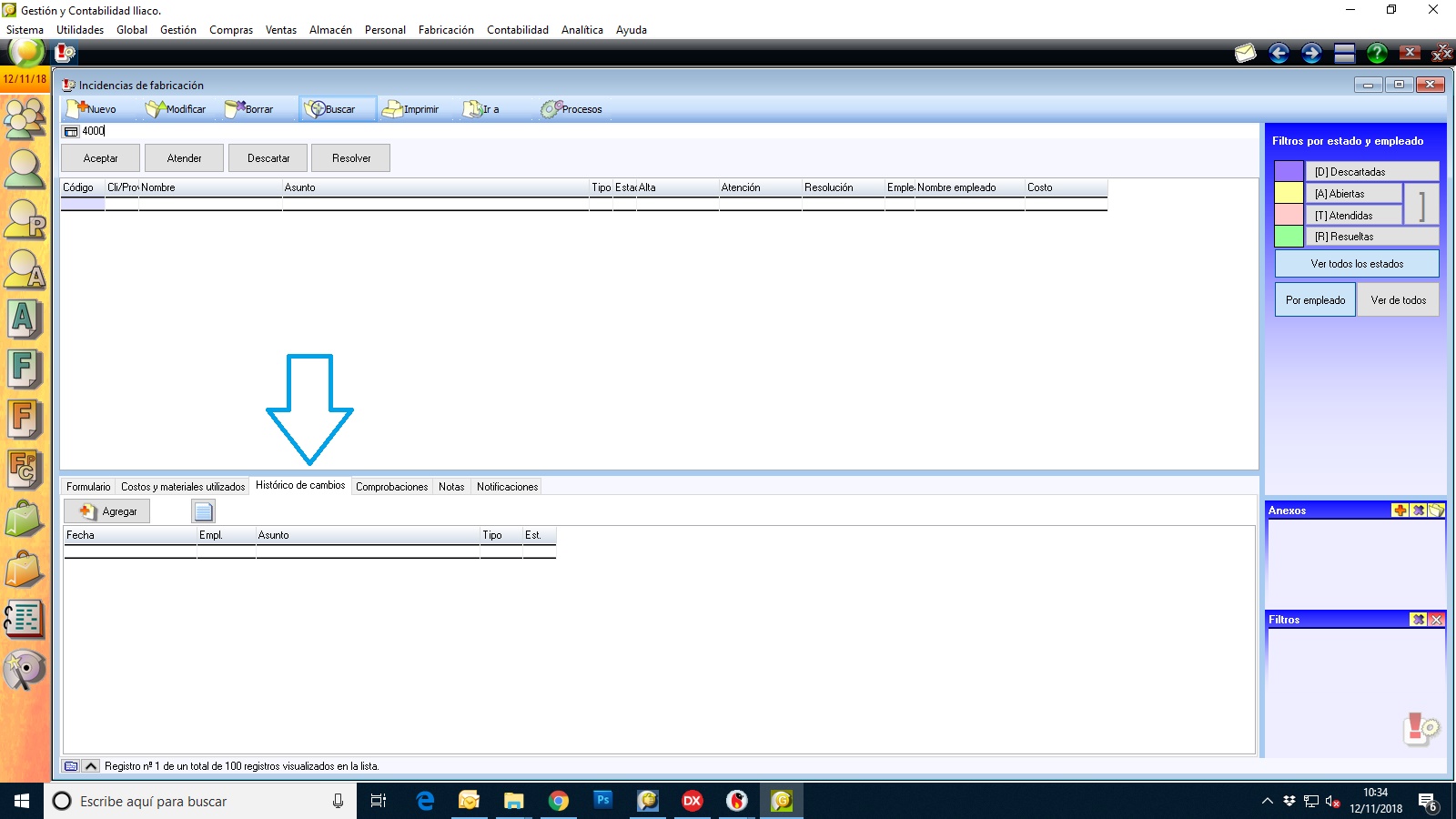Click the green Resueltas color swatch
This screenshot has height=819, width=1456.
[x=1289, y=237]
